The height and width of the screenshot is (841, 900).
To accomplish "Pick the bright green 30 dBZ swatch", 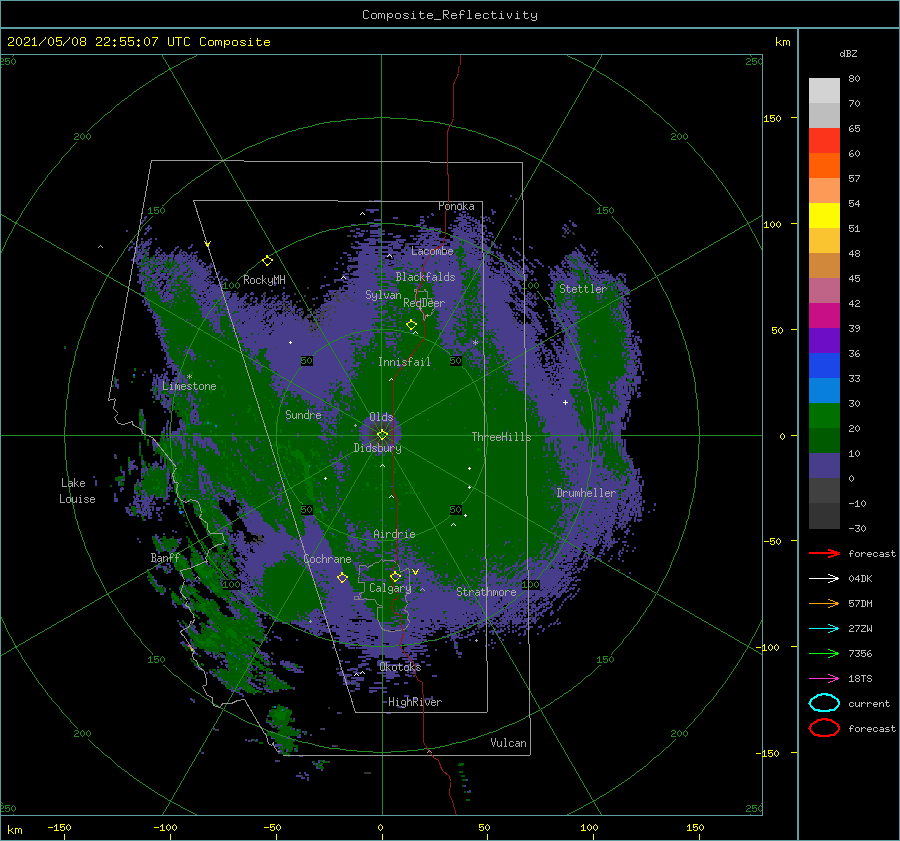I will pos(824,416).
